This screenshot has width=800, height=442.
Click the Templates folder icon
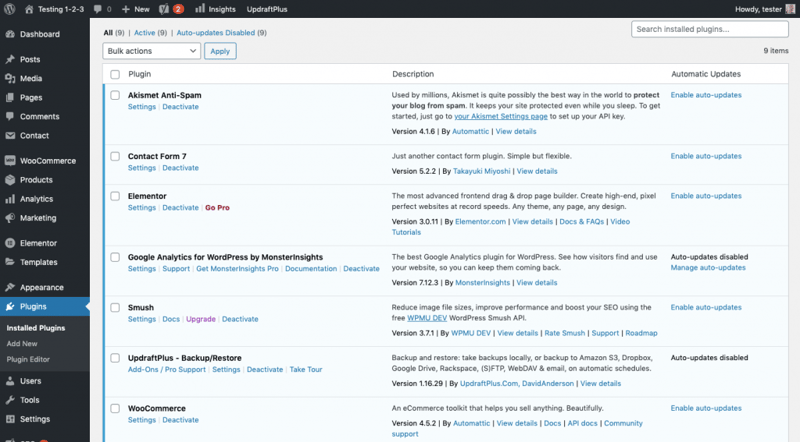point(10,262)
